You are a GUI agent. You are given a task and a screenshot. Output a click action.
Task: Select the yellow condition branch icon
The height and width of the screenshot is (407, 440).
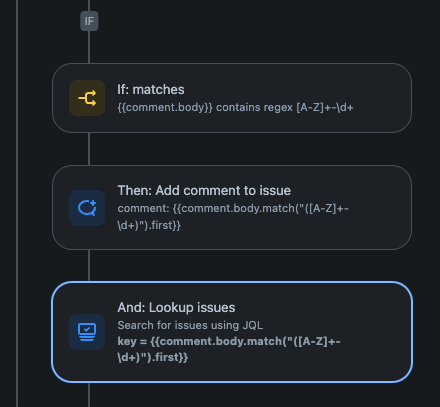pos(87,98)
